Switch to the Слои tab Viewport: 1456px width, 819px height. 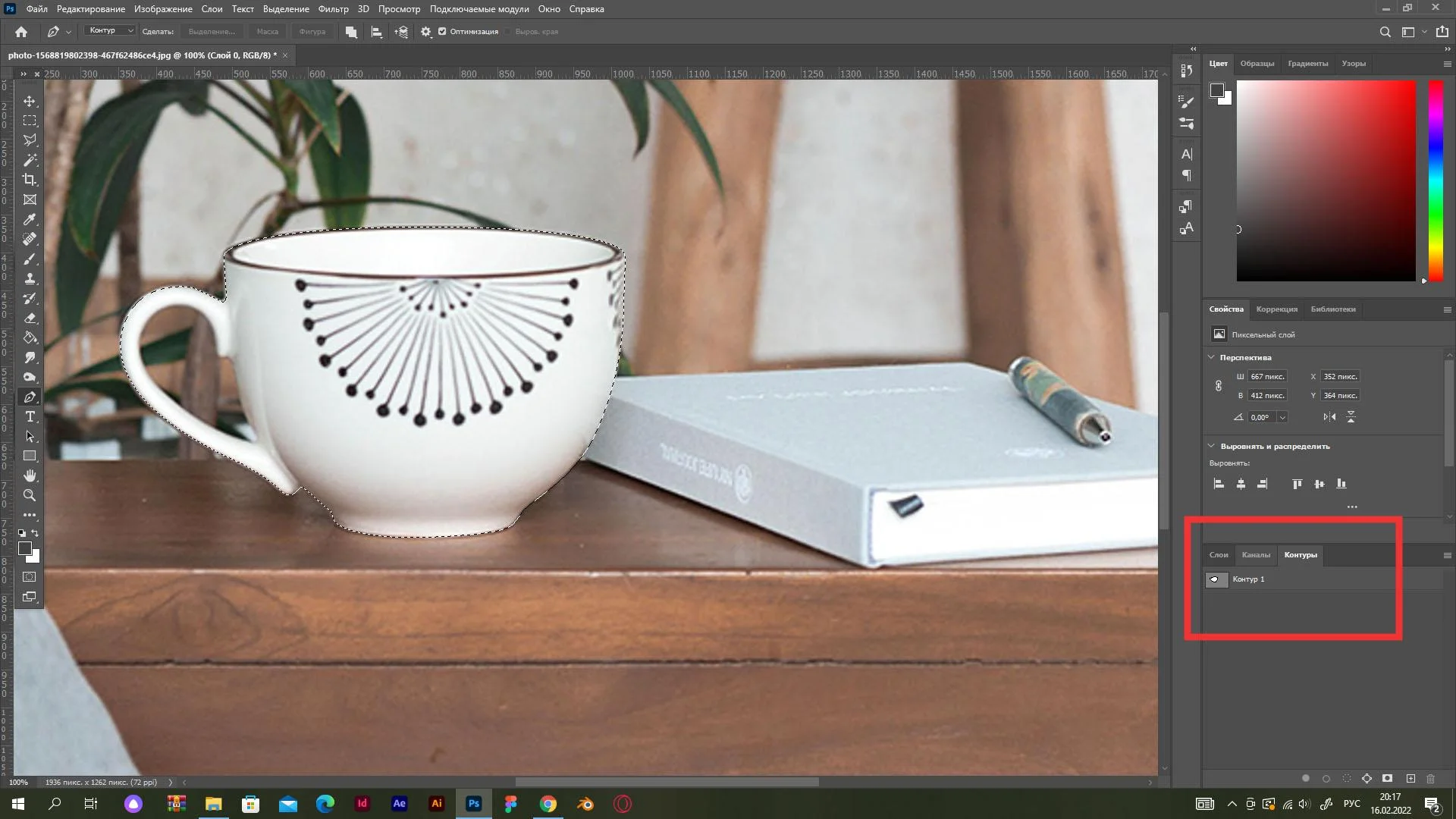coord(1219,555)
